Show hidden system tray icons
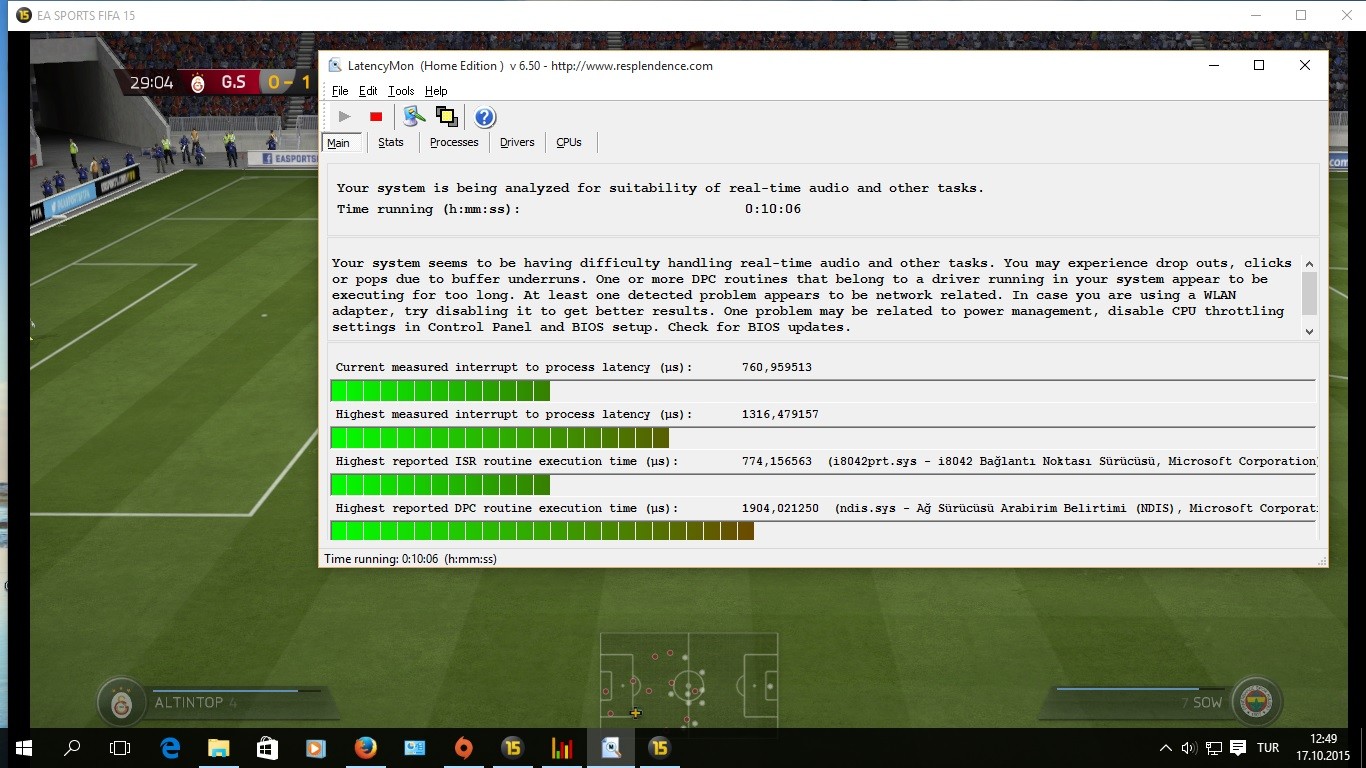Viewport: 1366px width, 768px height. tap(1166, 748)
